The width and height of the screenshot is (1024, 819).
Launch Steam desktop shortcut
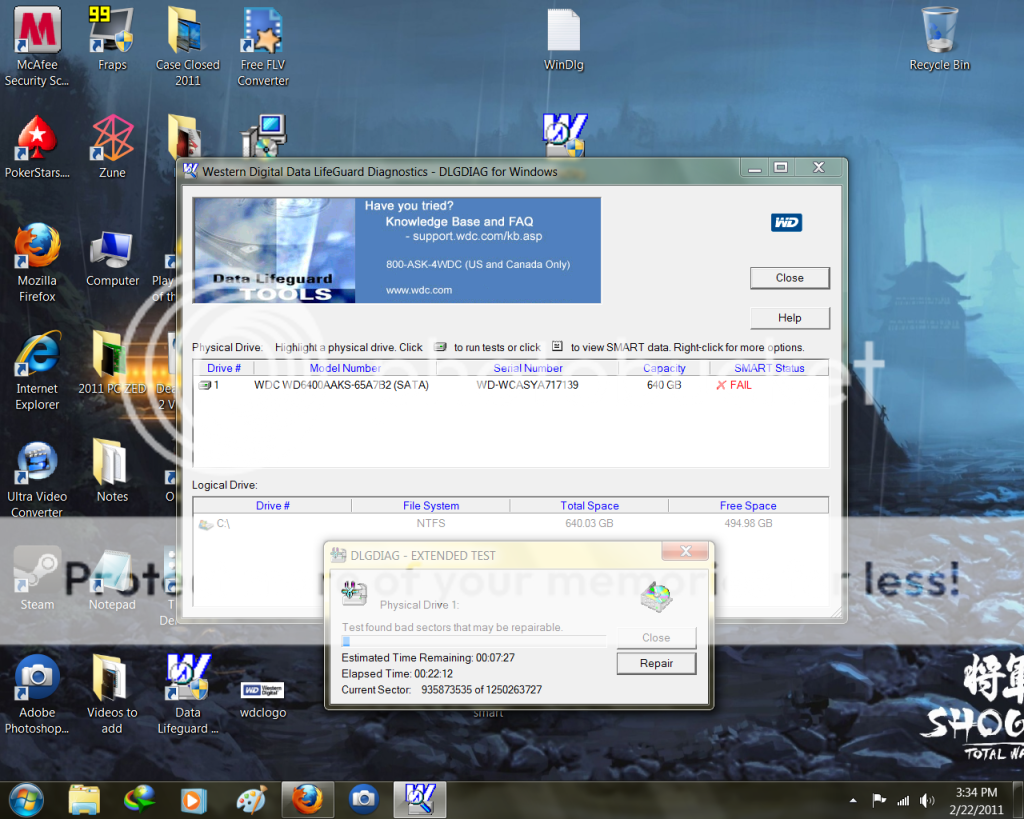tap(37, 579)
